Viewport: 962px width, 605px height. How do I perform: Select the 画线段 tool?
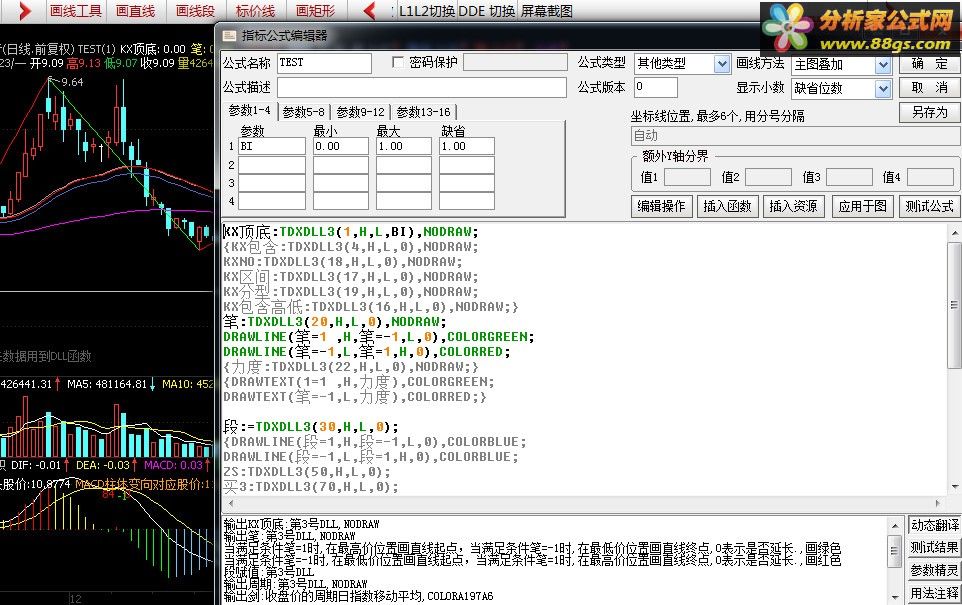click(x=195, y=10)
